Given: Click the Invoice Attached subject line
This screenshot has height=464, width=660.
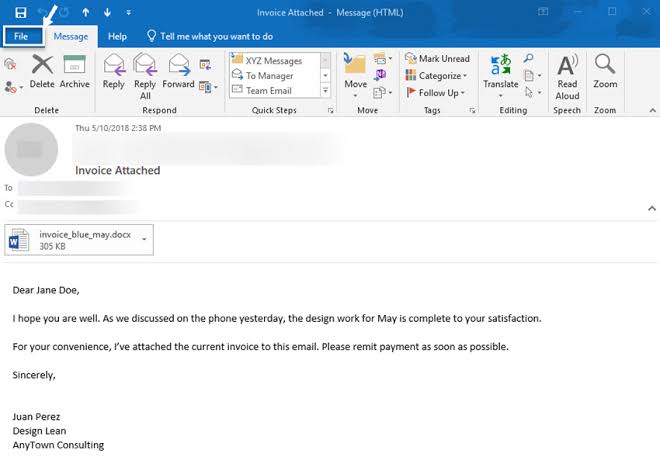Looking at the screenshot, I should pos(117,170).
